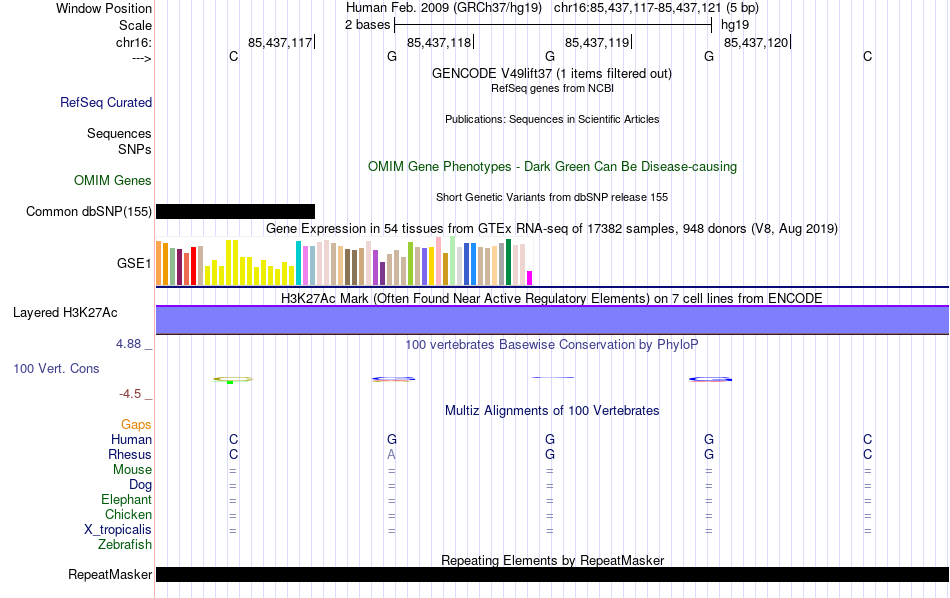
Task: Click the OMIM Genes track label
Action: [113, 181]
